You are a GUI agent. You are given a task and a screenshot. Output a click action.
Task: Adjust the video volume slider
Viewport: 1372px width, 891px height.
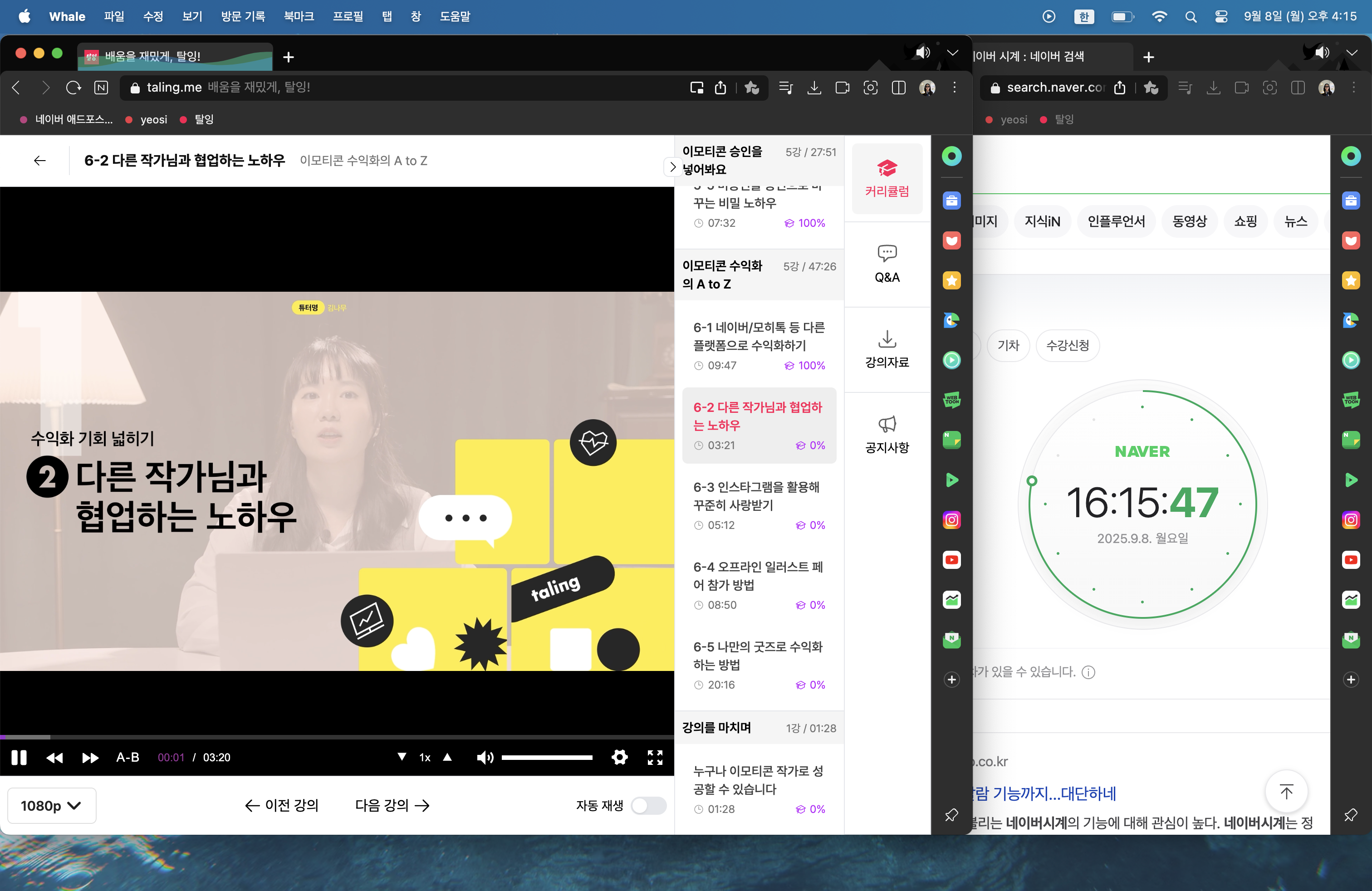(547, 757)
